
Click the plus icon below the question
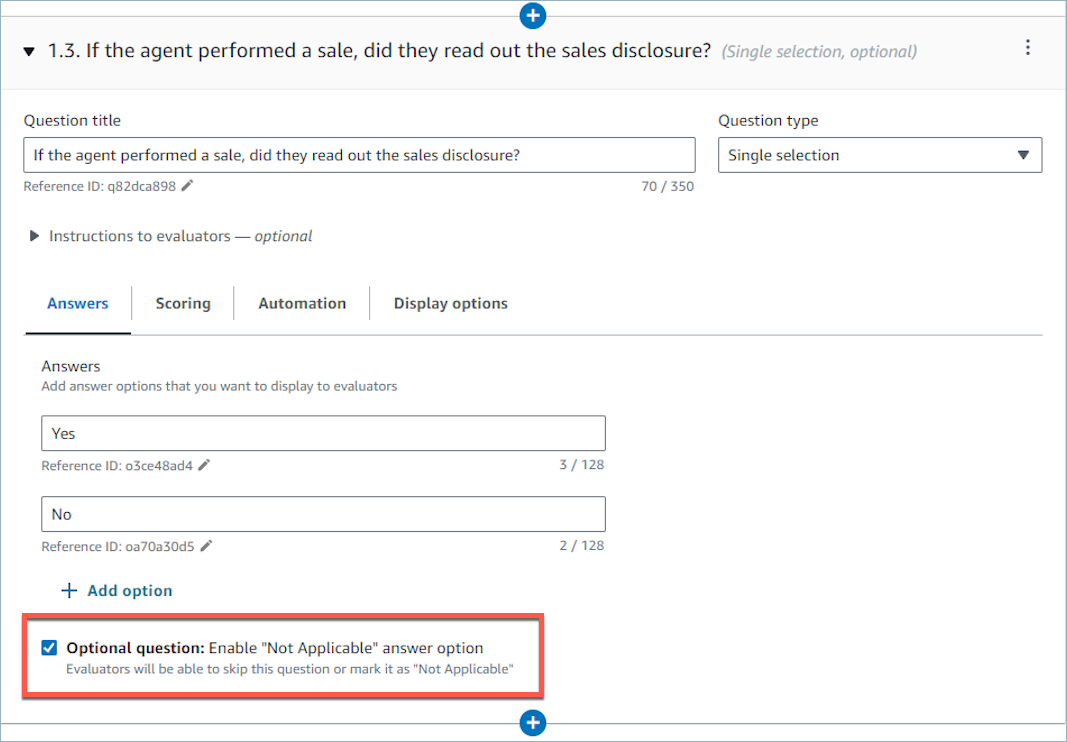[532, 722]
